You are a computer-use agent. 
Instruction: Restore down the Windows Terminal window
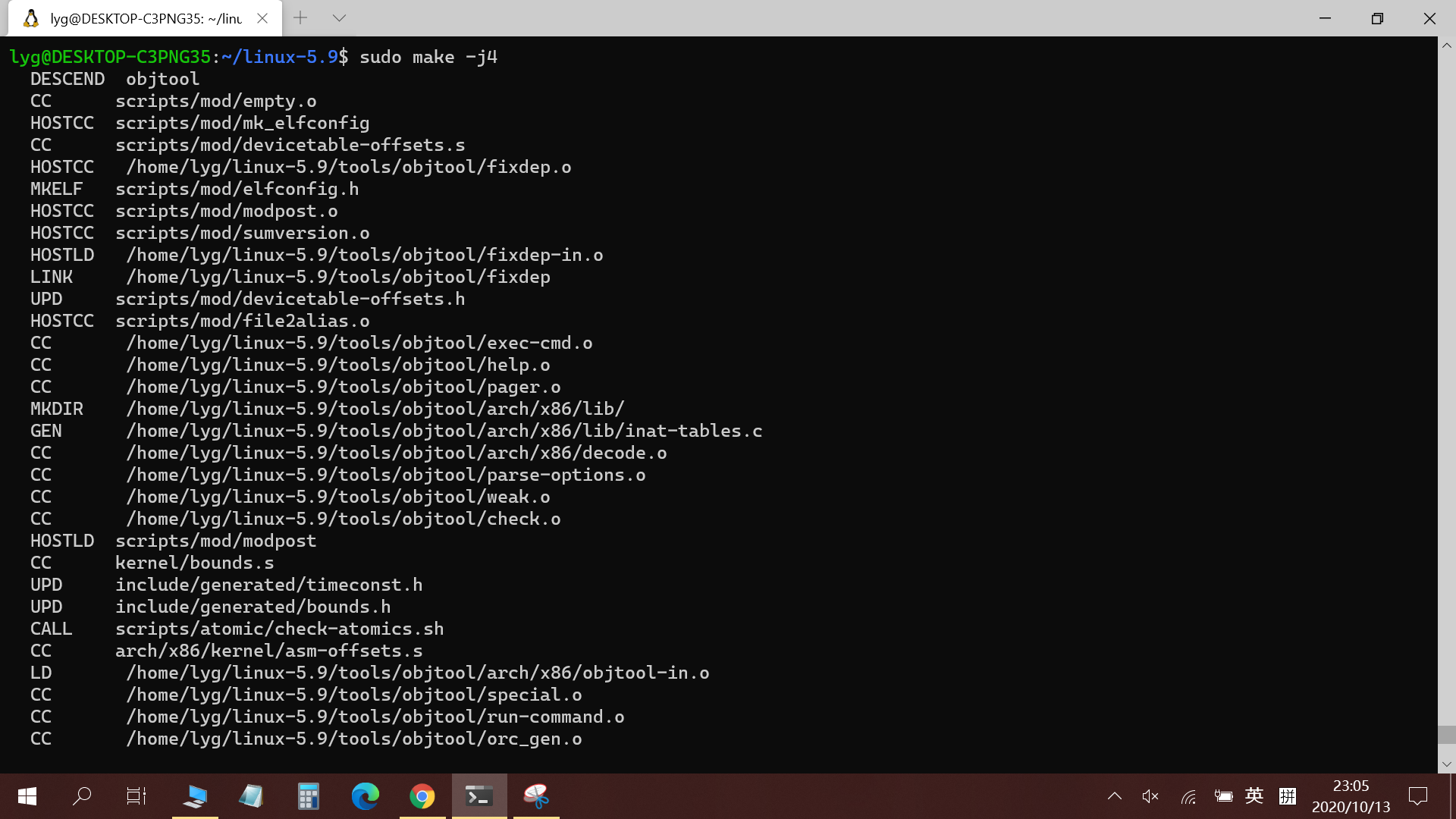tap(1377, 18)
